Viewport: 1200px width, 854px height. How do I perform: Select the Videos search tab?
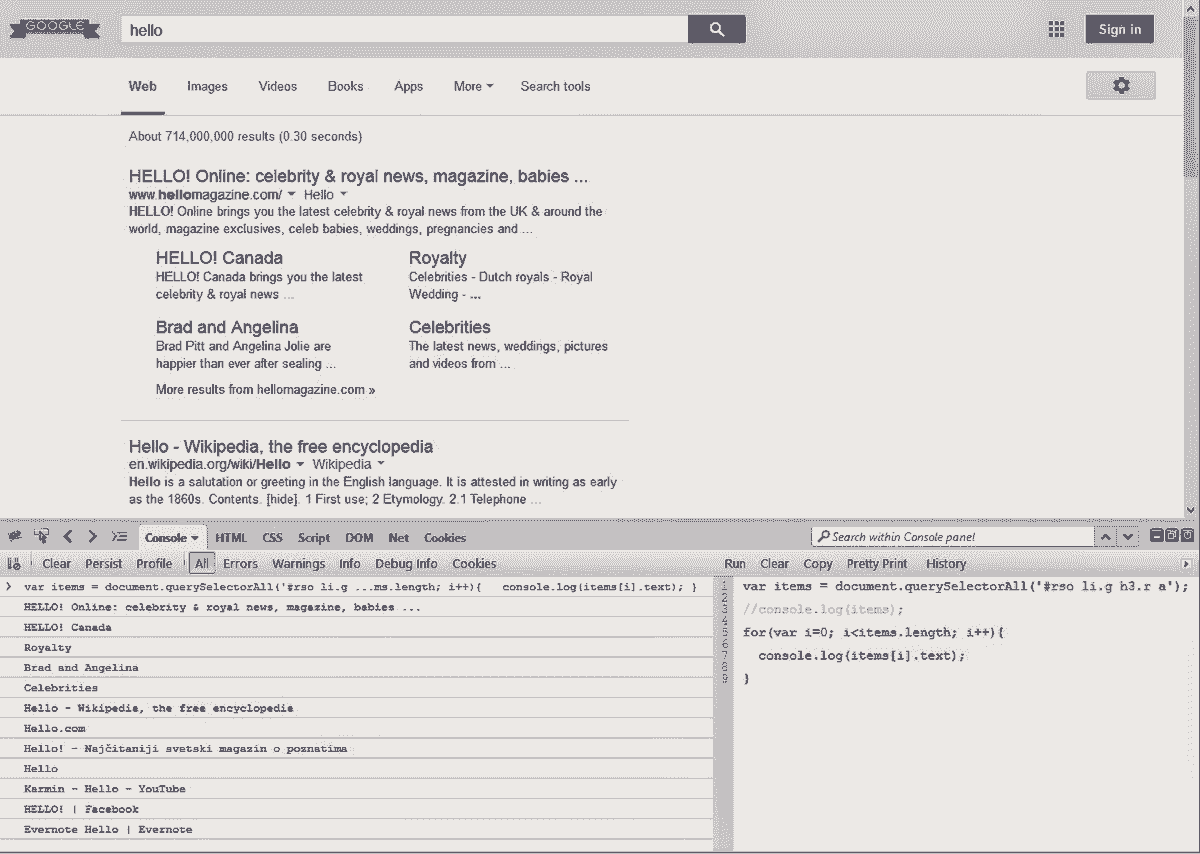tap(278, 86)
